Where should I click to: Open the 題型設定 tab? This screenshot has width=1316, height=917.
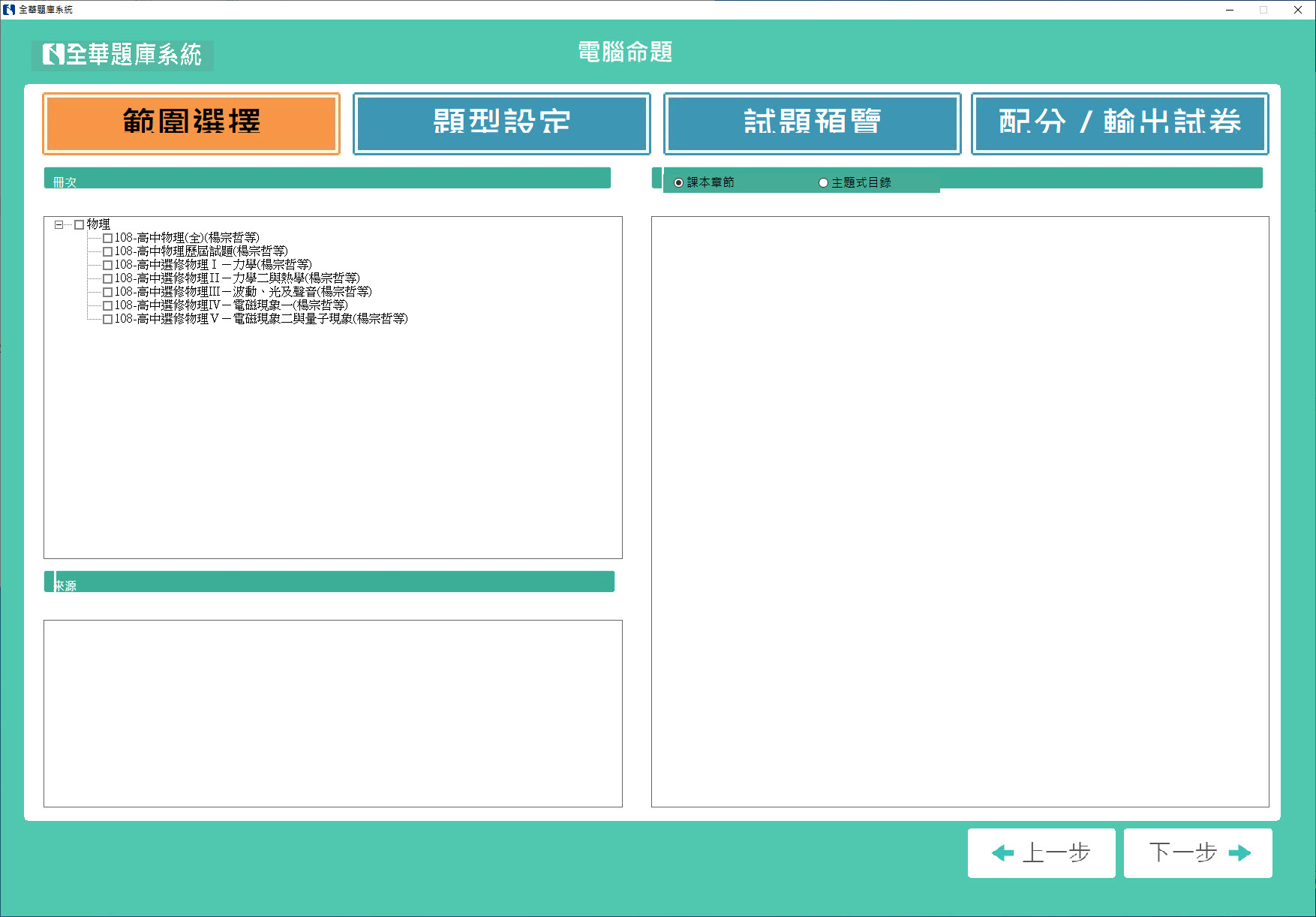(502, 123)
